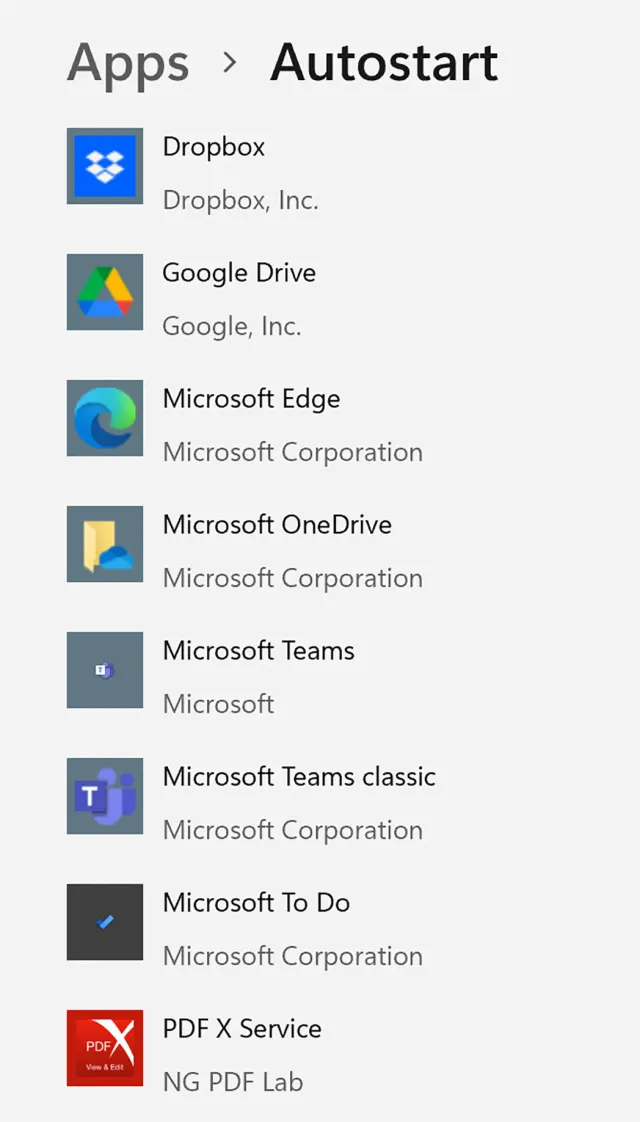Select the Google Drive entry name

click(239, 273)
